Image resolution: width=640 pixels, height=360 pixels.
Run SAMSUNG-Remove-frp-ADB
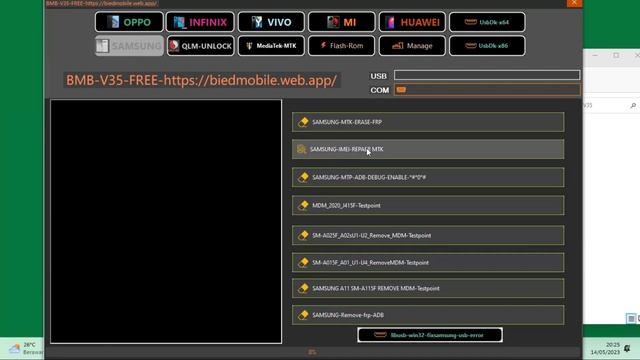[428, 315]
